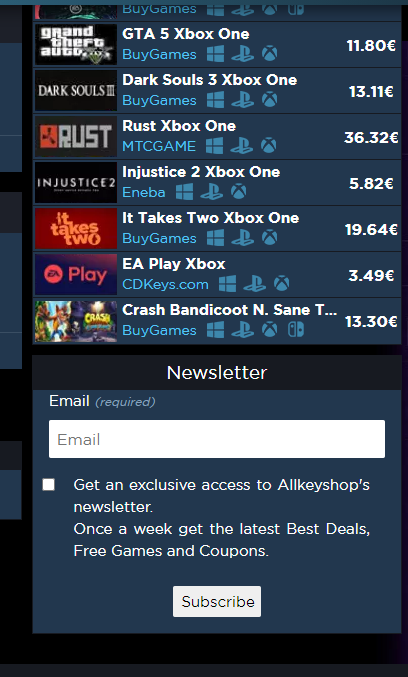Open the MTCGAME store link for Rust
Image resolution: width=408 pixels, height=677 pixels.
(x=159, y=146)
